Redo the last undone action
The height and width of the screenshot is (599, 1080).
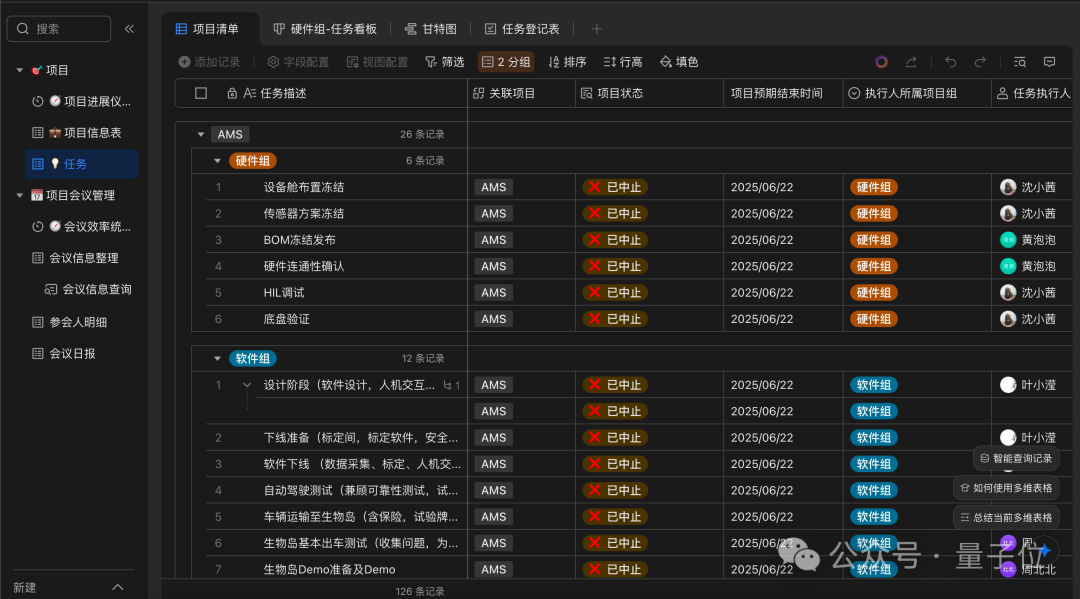980,62
